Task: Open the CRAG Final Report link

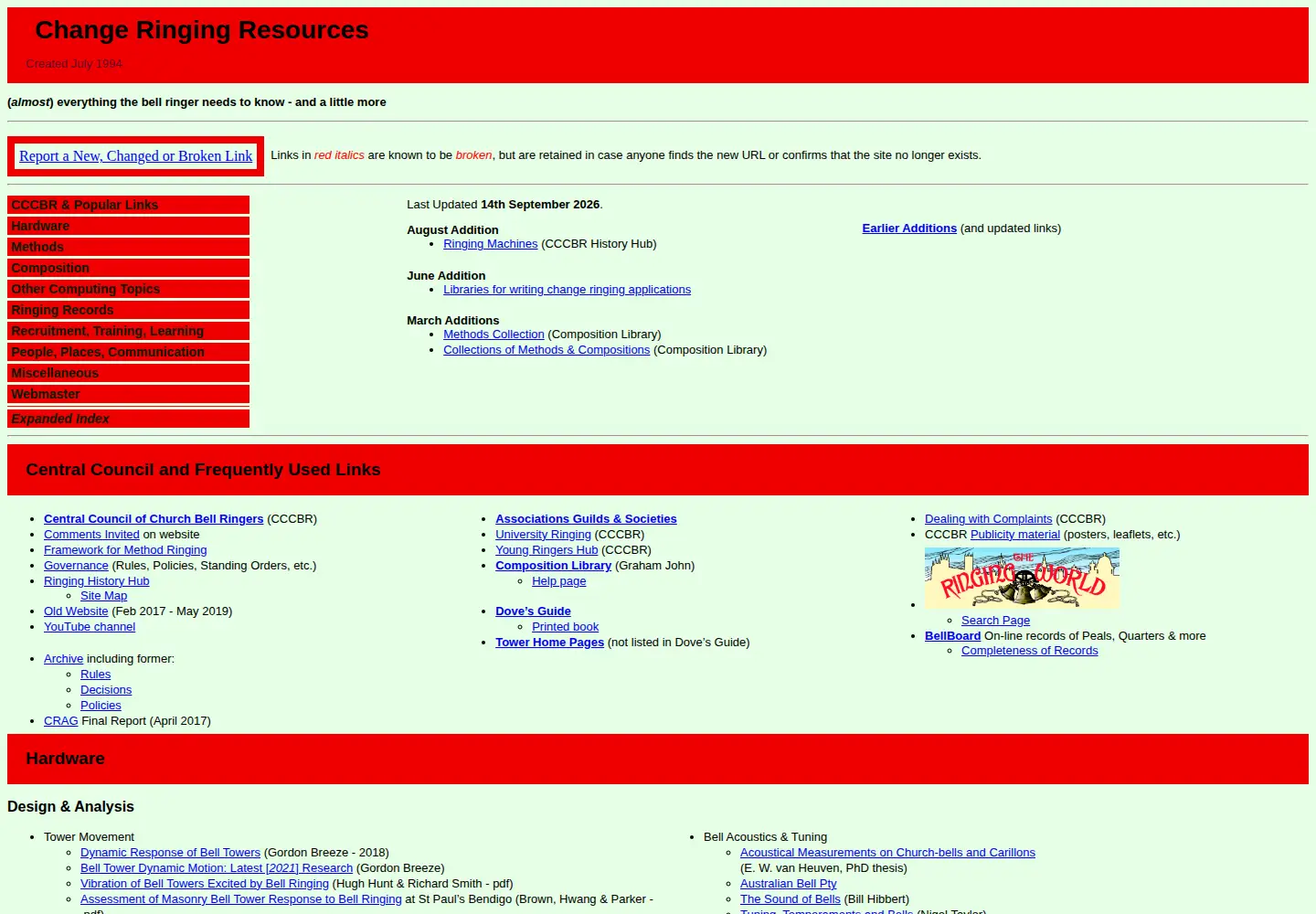Action: click(60, 721)
